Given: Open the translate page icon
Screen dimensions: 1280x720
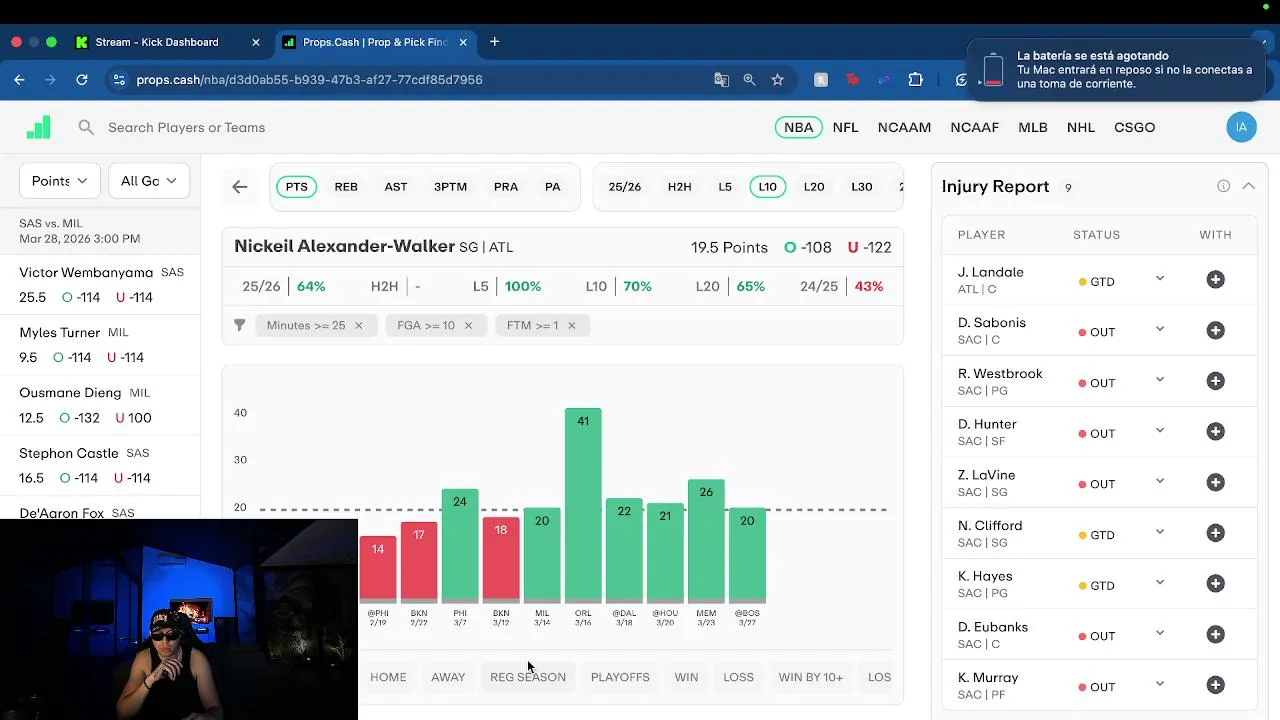Looking at the screenshot, I should 721,79.
